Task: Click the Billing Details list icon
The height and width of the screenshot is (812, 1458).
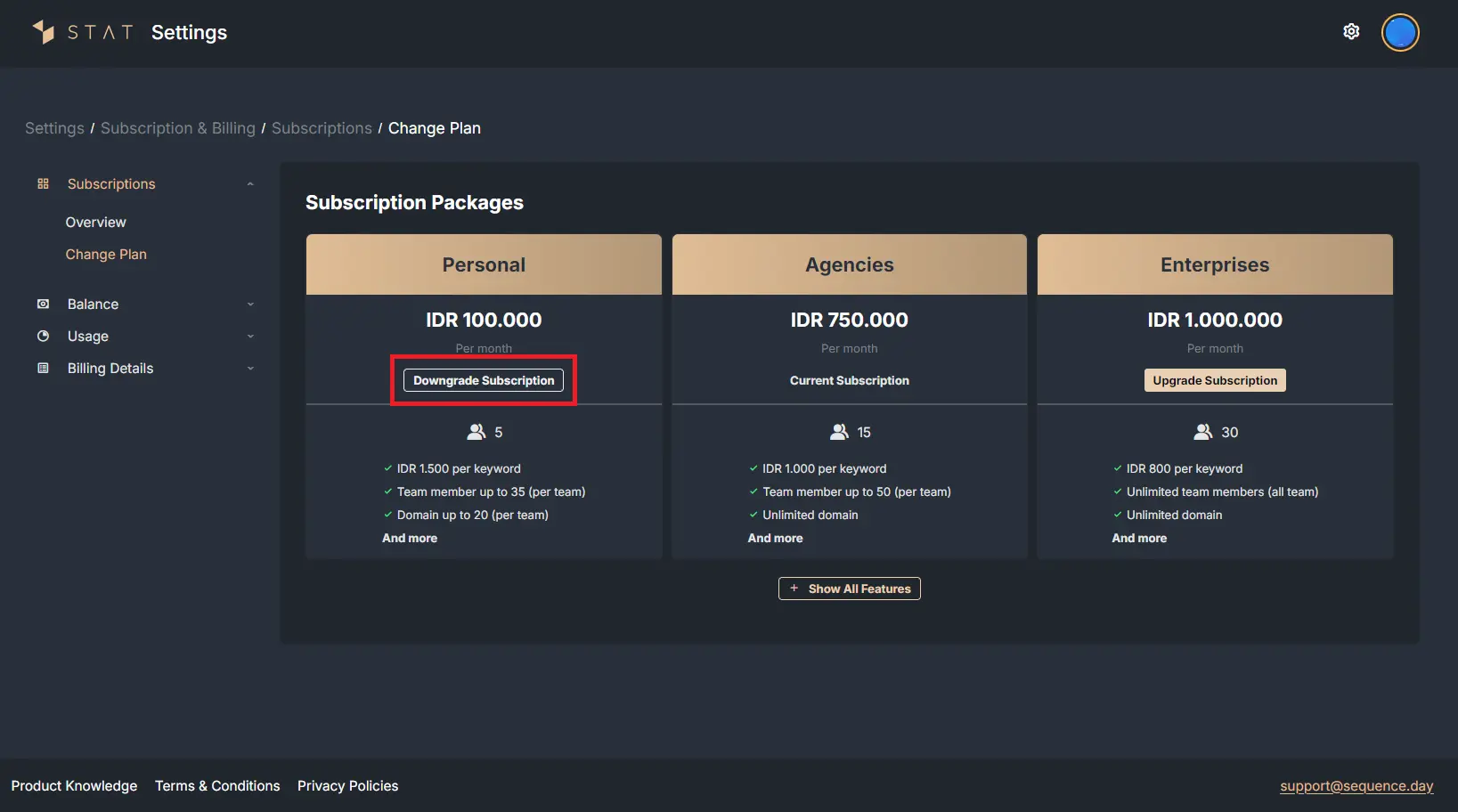Action: click(43, 368)
